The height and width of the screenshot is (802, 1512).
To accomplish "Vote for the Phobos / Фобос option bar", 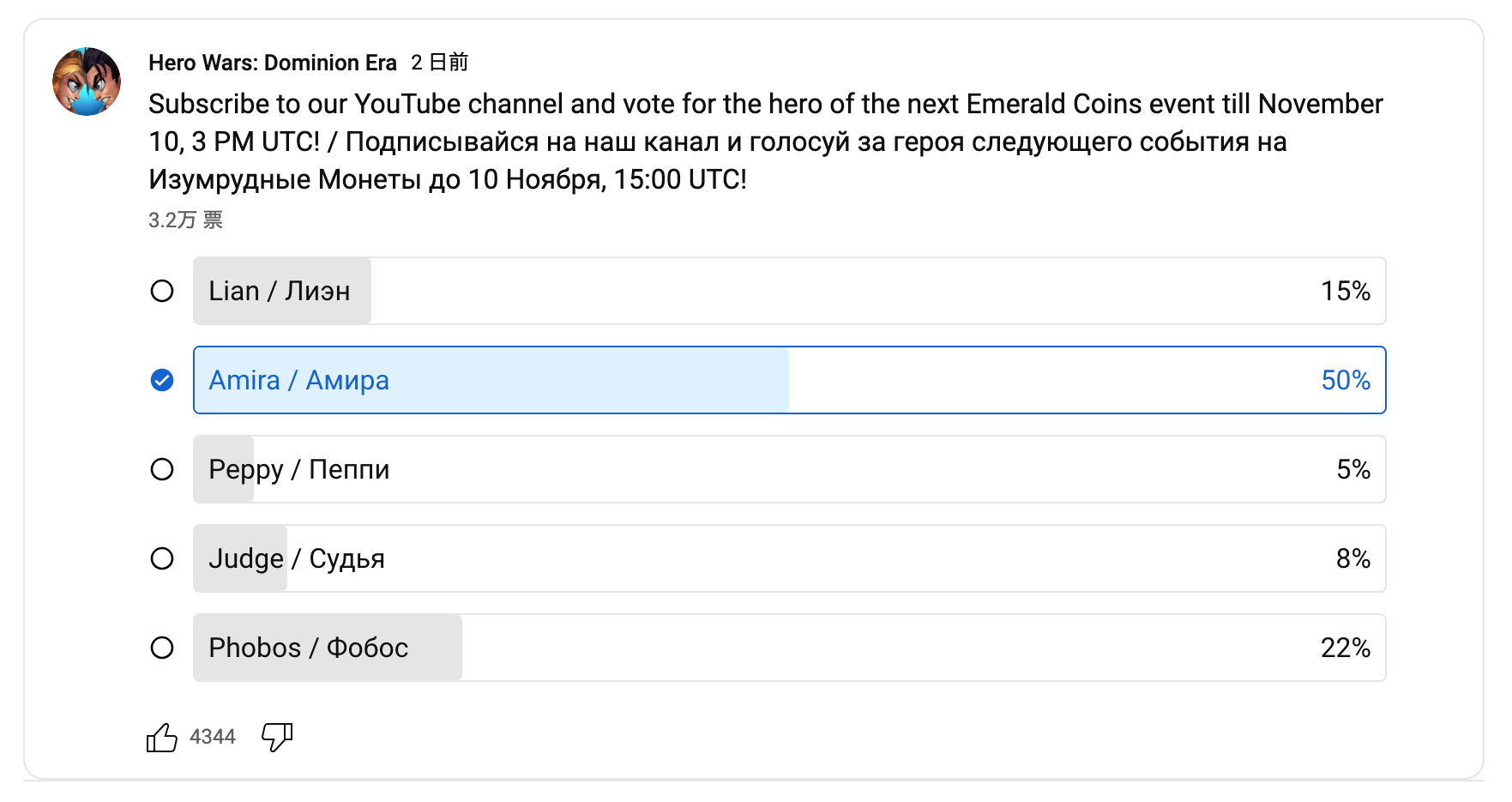I will 790,648.
